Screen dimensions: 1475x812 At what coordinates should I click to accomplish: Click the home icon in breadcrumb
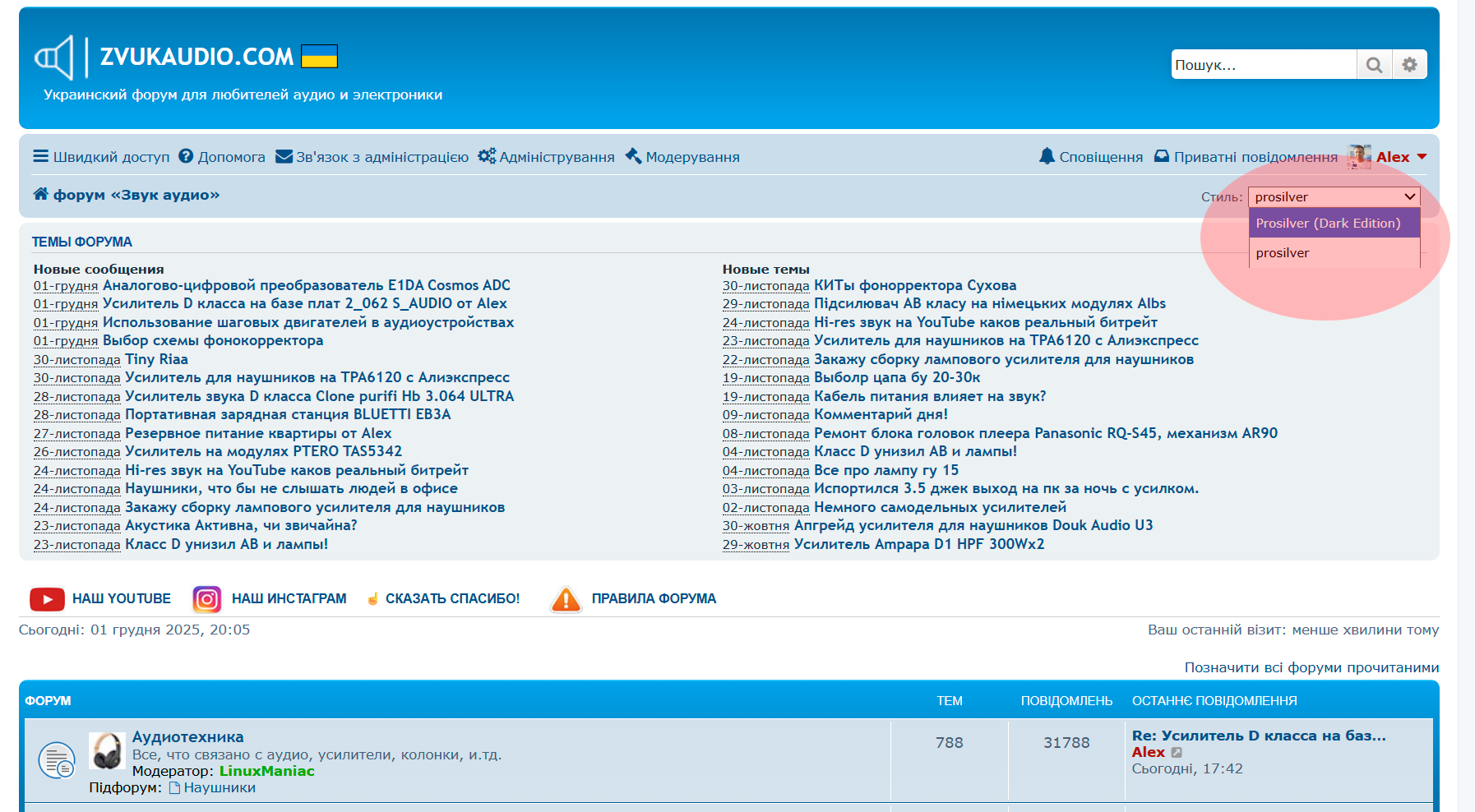point(40,194)
